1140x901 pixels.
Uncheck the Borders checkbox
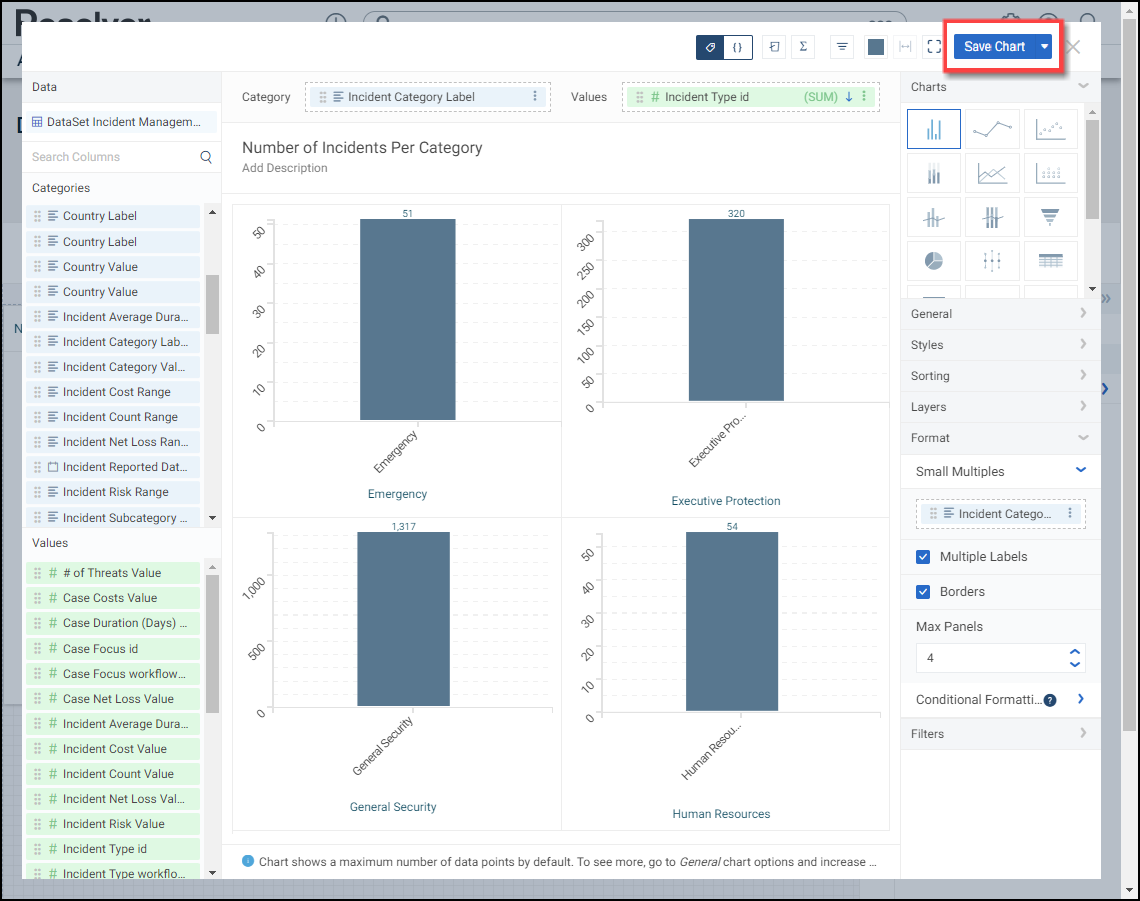click(x=924, y=592)
